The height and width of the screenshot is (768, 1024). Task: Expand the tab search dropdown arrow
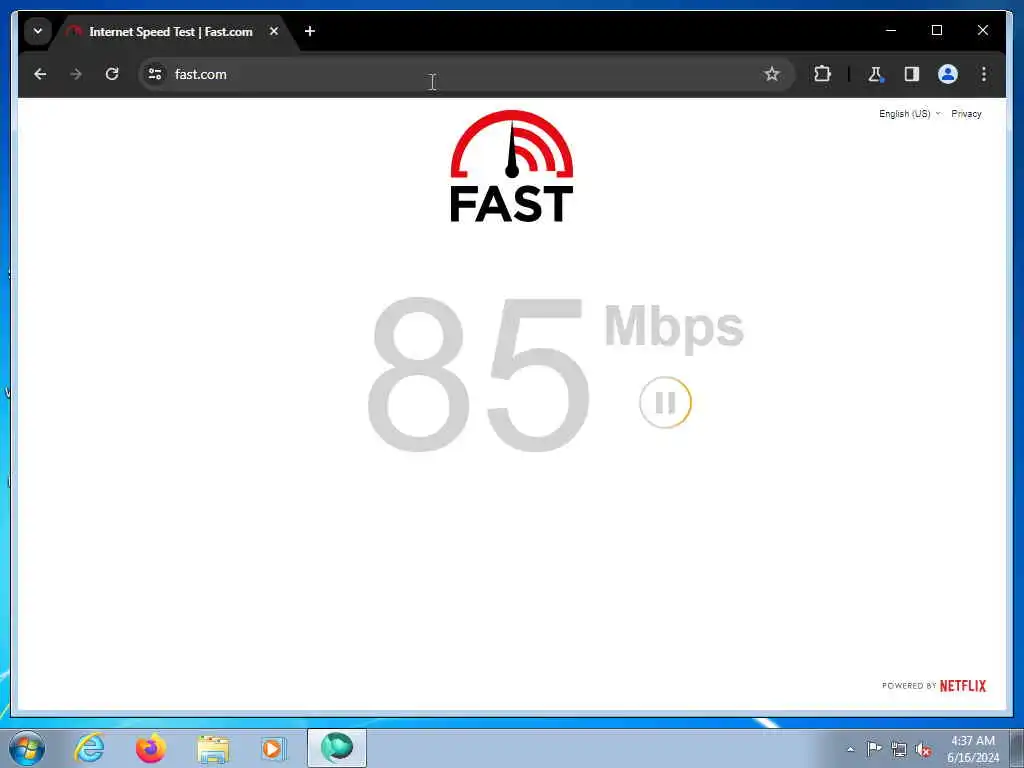[x=38, y=31]
